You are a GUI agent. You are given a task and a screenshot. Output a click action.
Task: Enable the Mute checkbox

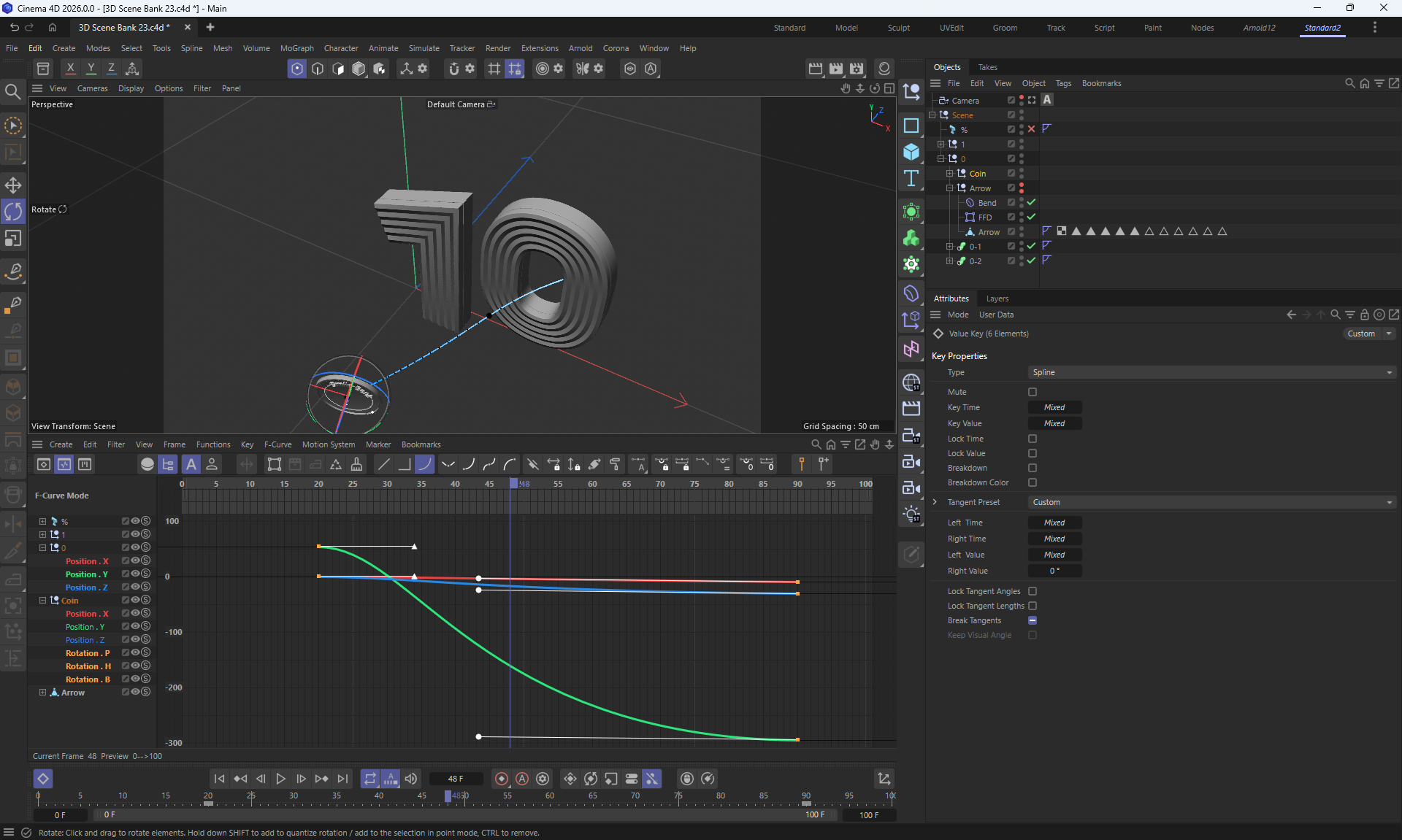(1033, 392)
